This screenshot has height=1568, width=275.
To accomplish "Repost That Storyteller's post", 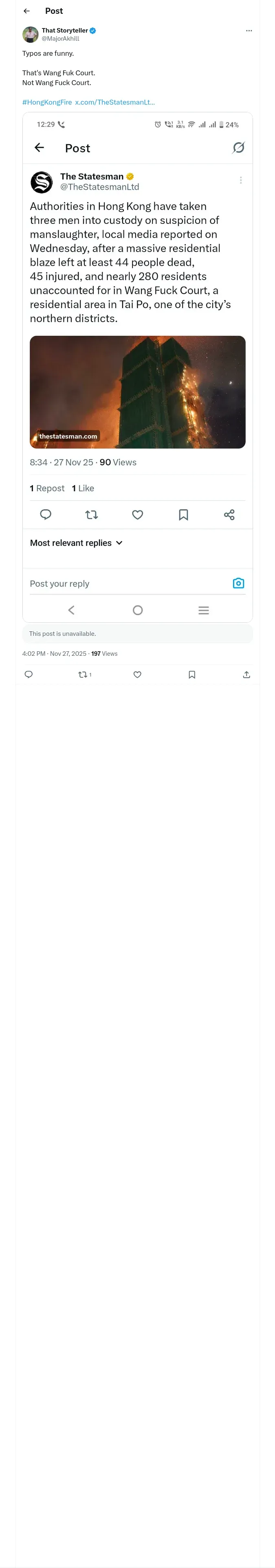I will (83, 675).
